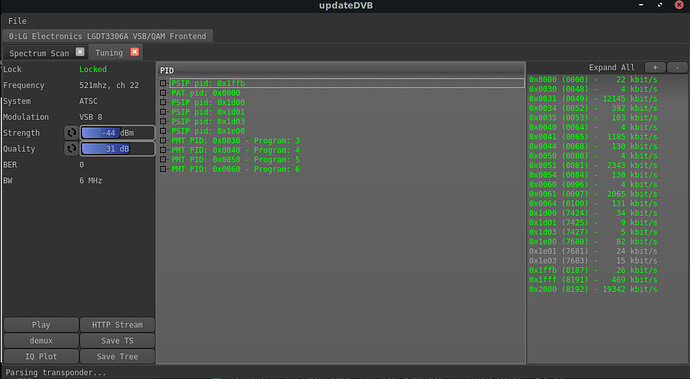The width and height of the screenshot is (690, 379).
Task: Close the updateDVB window
Action: [679, 5]
